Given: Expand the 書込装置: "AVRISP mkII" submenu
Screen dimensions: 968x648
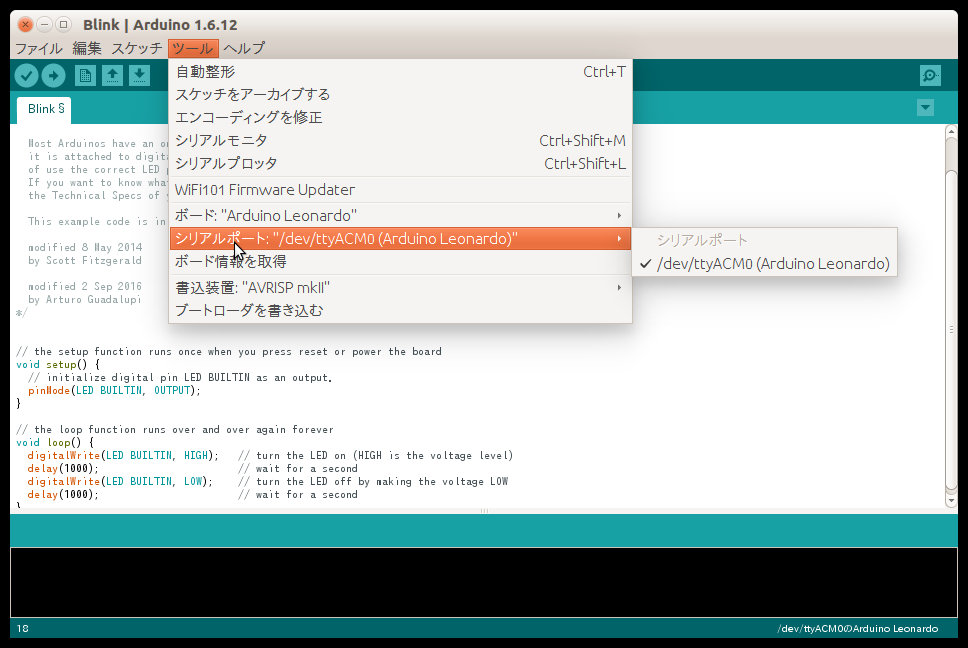Looking at the screenshot, I should 400,288.
